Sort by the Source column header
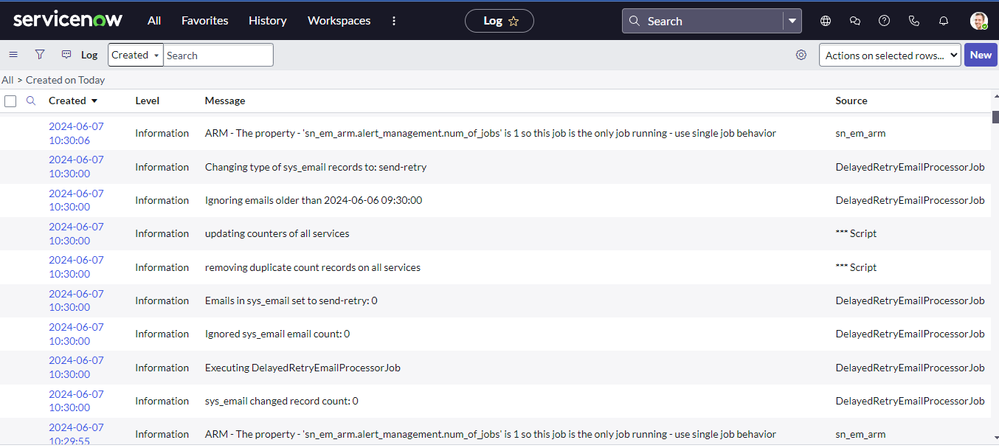 click(x=851, y=101)
